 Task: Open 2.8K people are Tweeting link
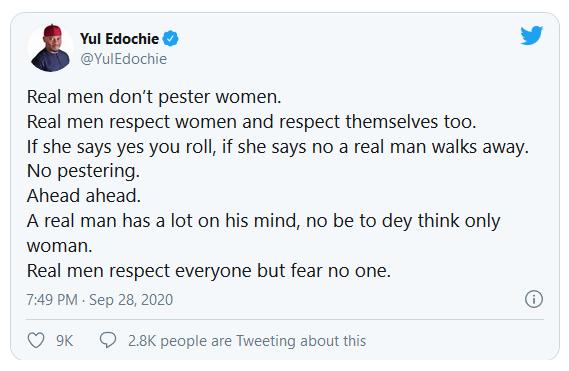(247, 341)
